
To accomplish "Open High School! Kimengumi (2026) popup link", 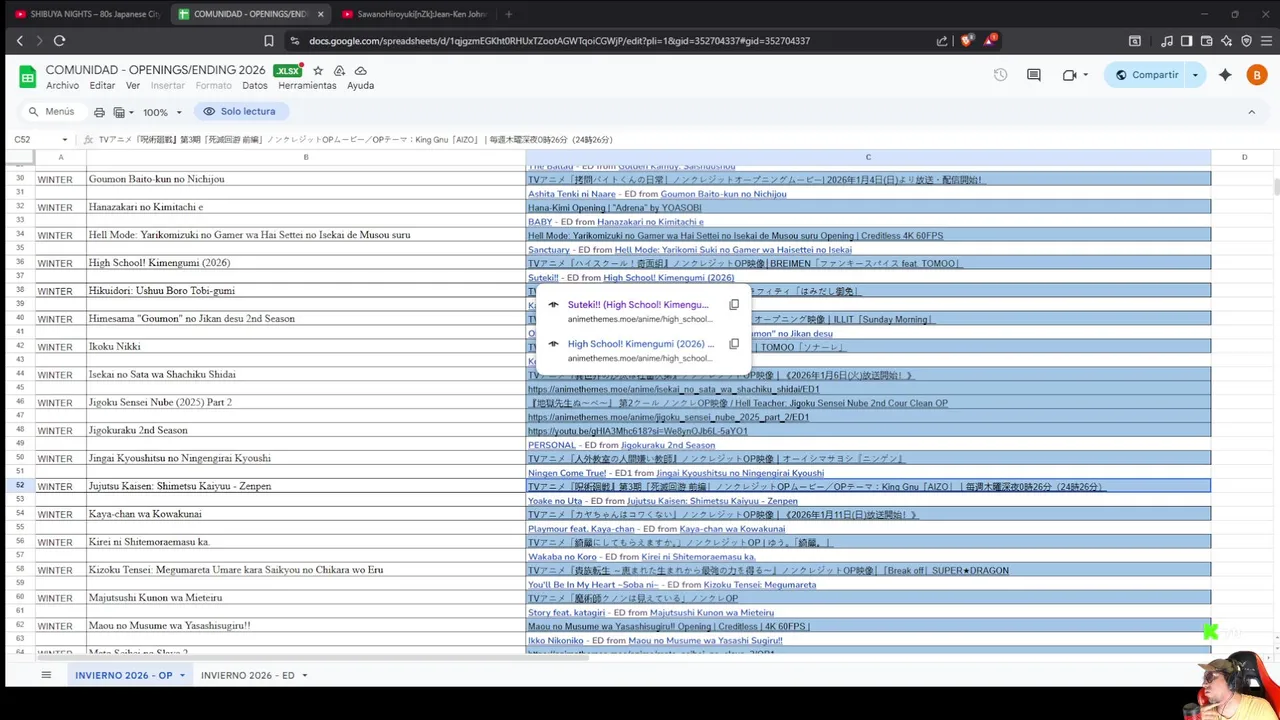I will tap(641, 343).
